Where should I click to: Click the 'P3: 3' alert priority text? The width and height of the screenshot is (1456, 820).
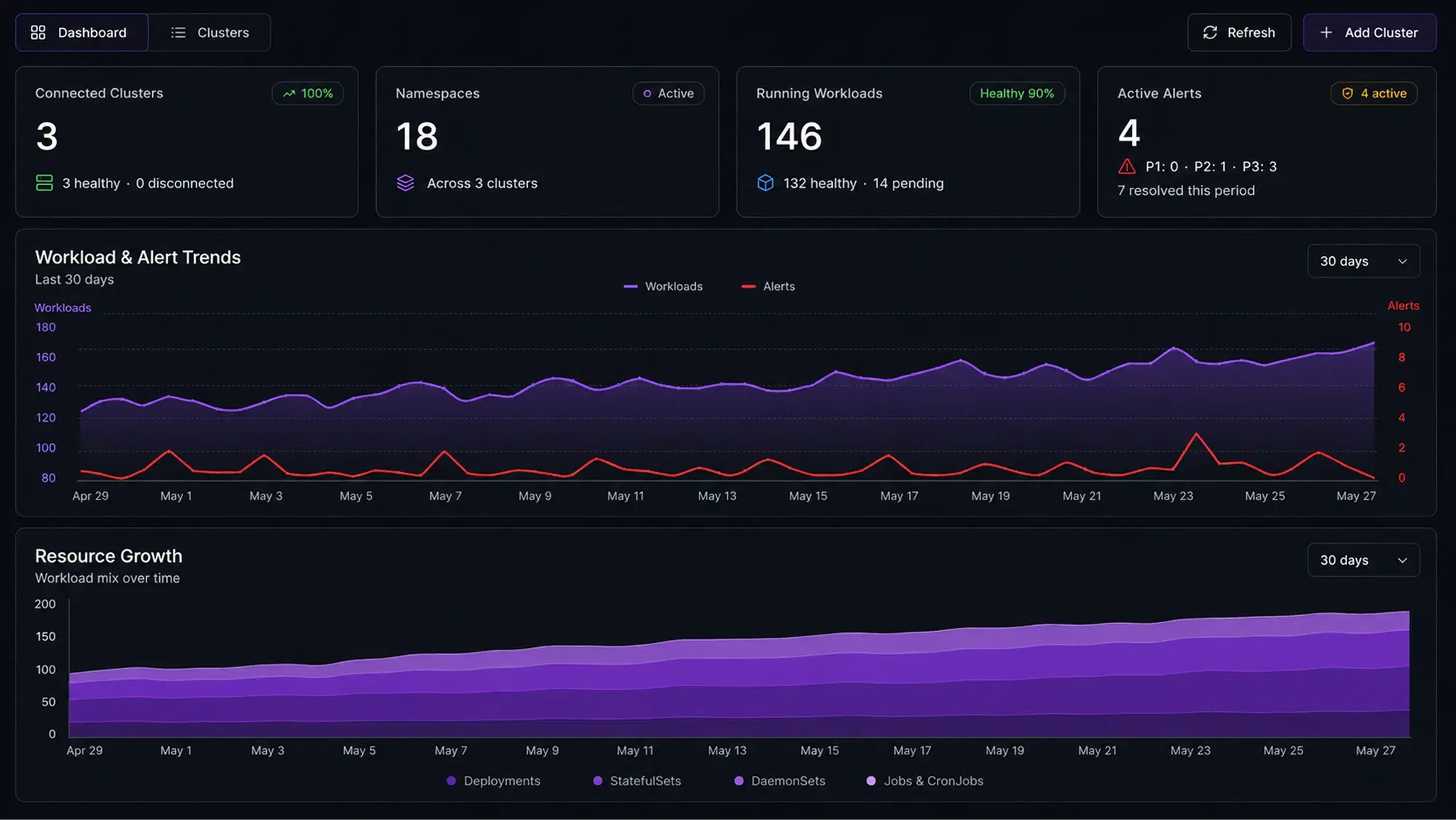point(1259,166)
